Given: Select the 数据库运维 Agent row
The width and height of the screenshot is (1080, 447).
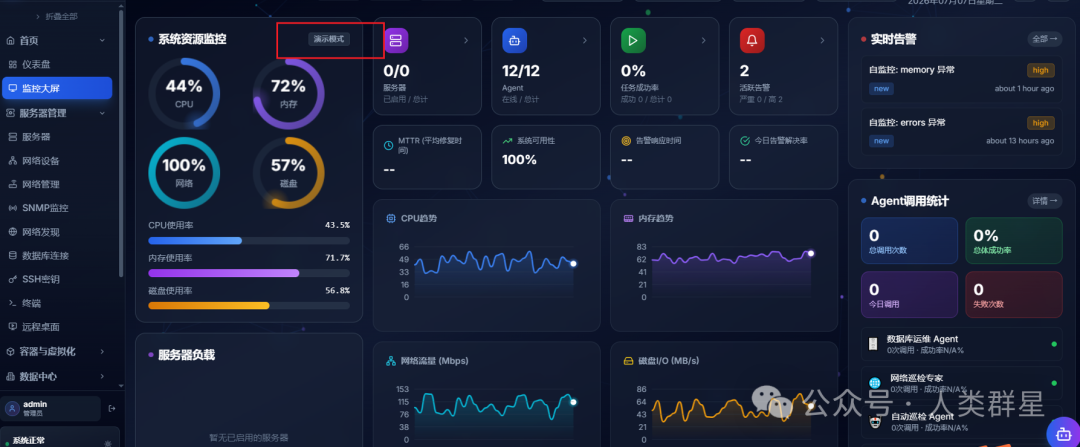Looking at the screenshot, I should tap(962, 344).
